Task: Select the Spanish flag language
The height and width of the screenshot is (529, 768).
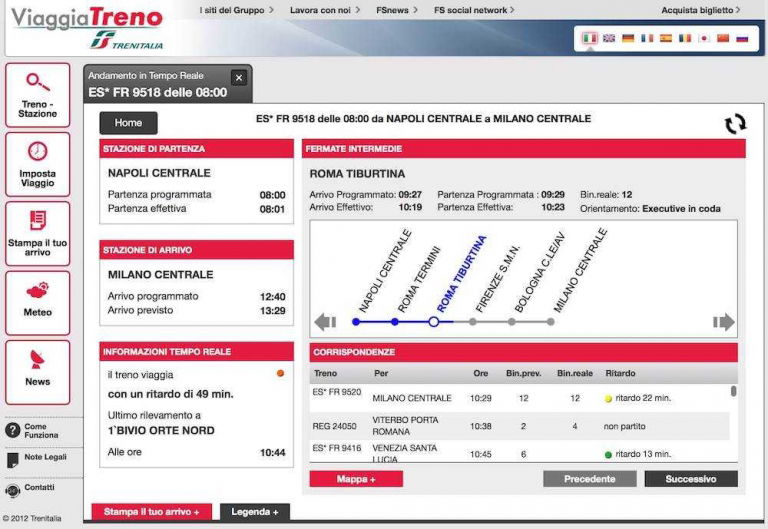Action: (666, 38)
